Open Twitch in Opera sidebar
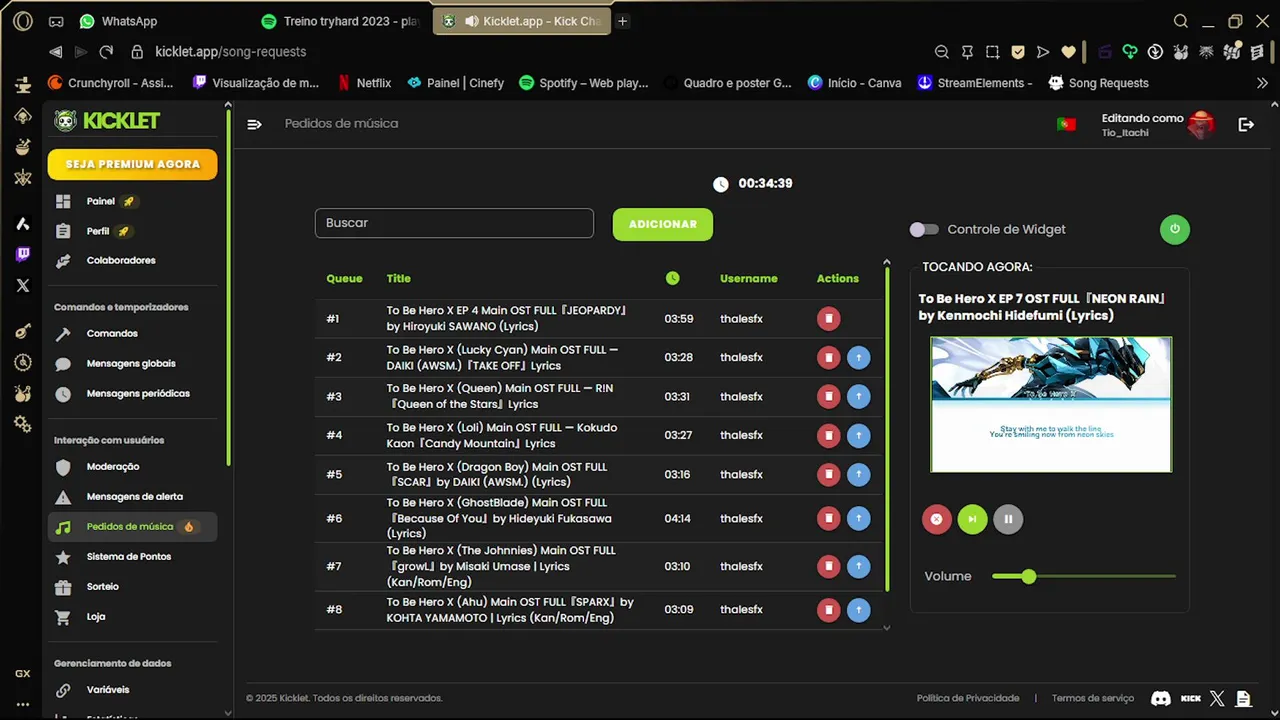 click(x=22, y=255)
